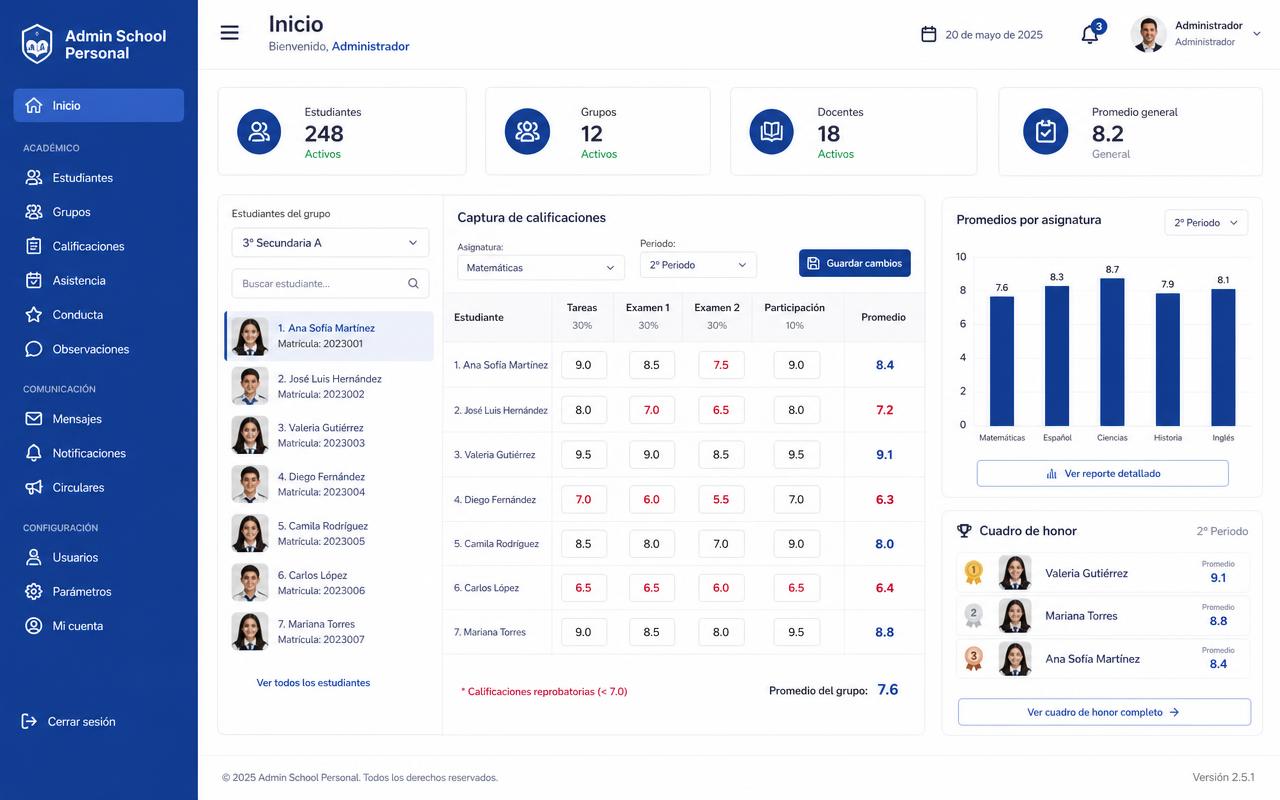
Task: Click the Admin School Personal shield logo
Action: tap(37, 44)
